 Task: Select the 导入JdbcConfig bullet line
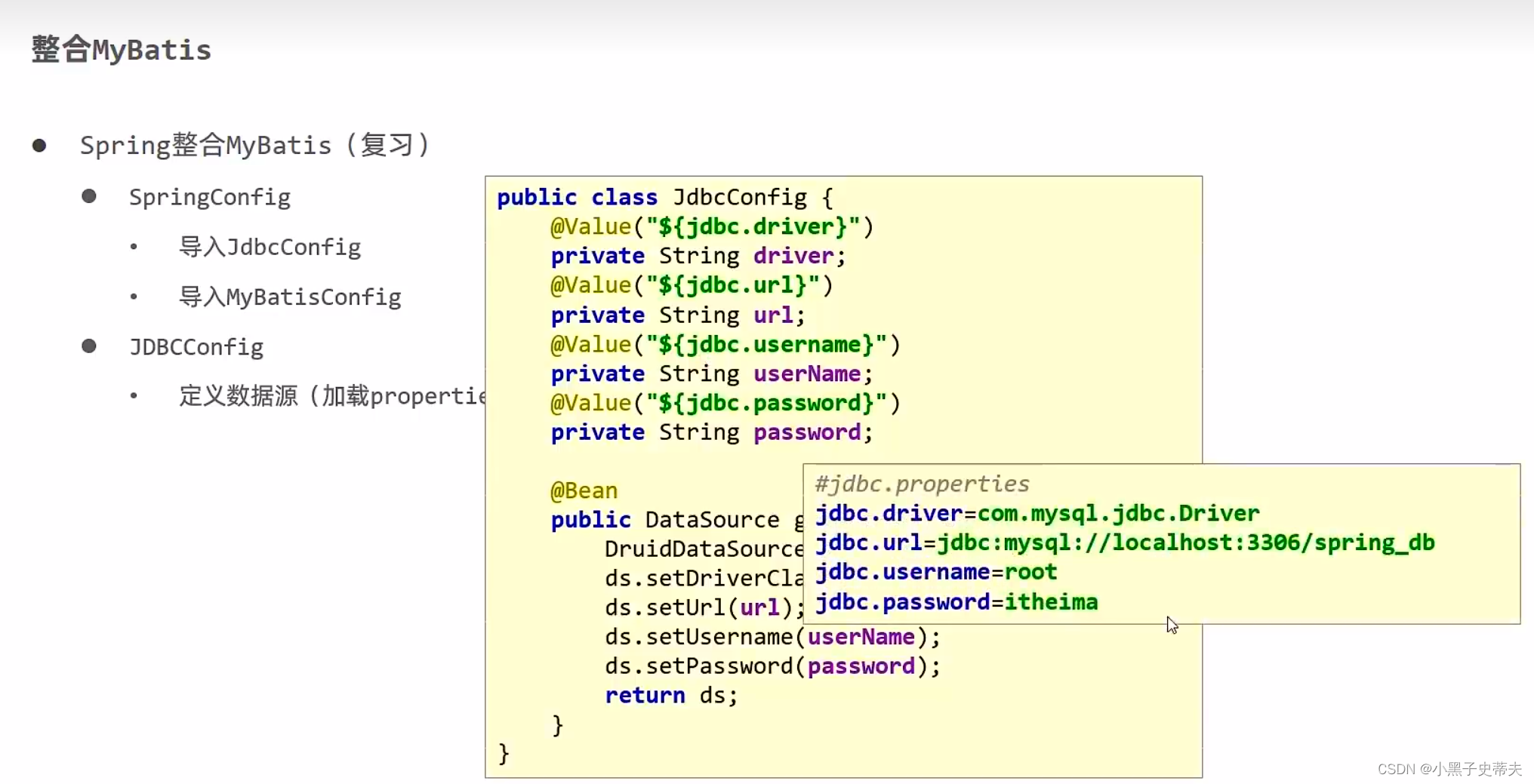(x=270, y=247)
